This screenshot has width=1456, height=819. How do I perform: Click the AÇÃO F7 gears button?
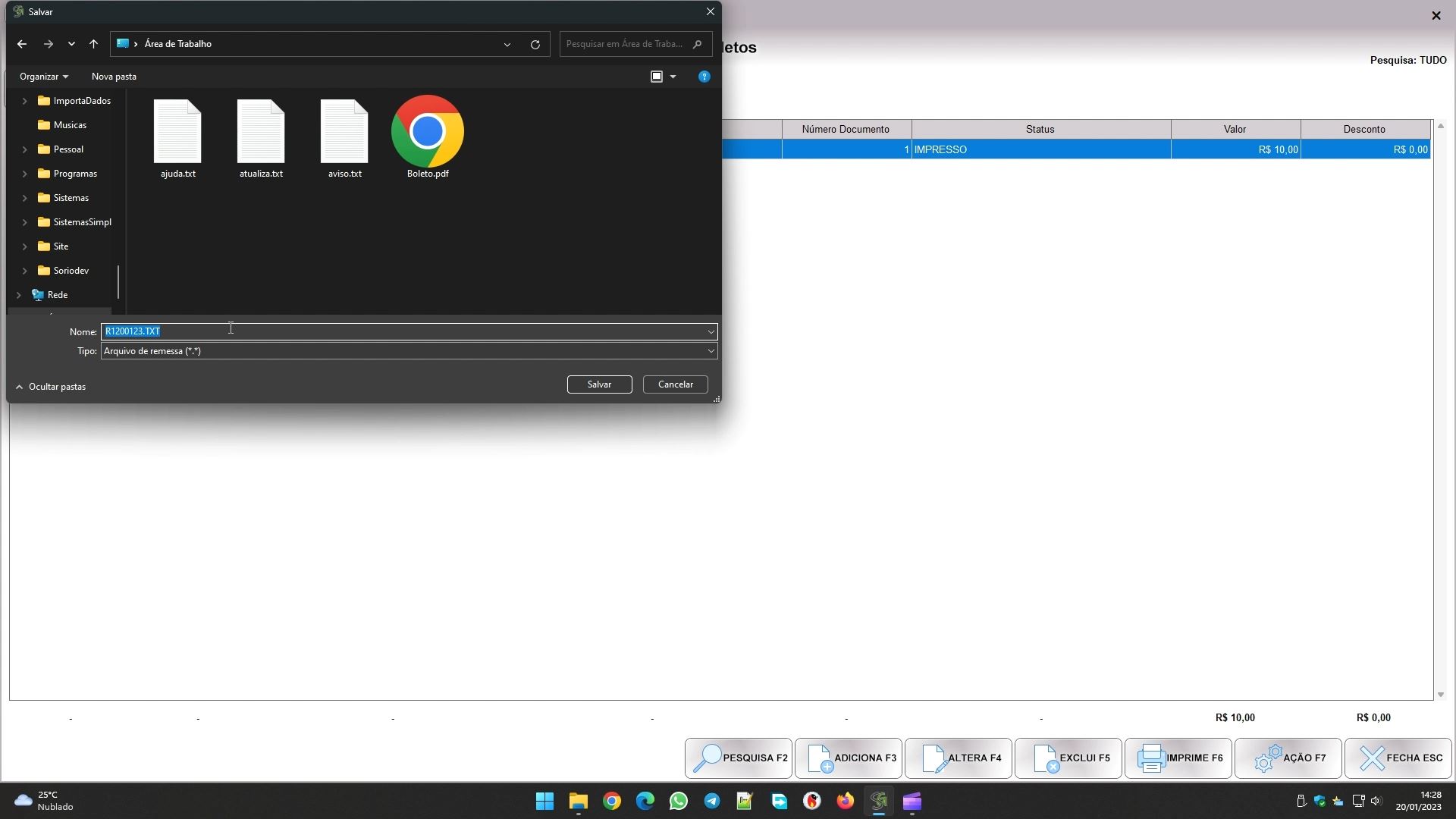tap(1288, 758)
